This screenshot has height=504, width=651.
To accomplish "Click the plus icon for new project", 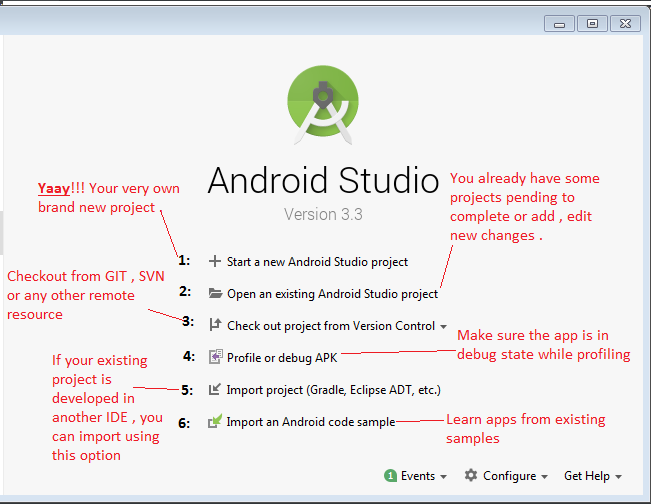I will point(215,262).
